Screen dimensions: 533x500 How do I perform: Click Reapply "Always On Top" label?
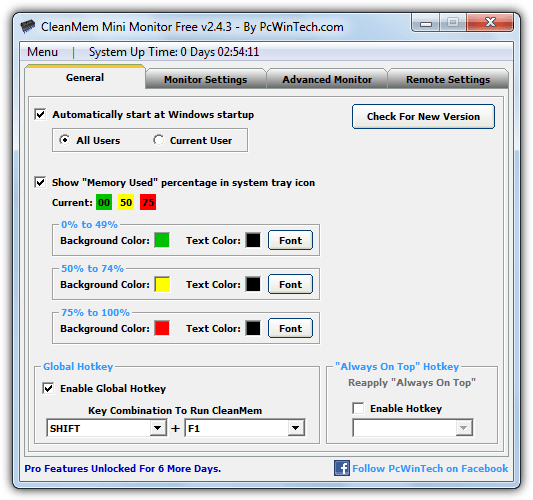412,383
